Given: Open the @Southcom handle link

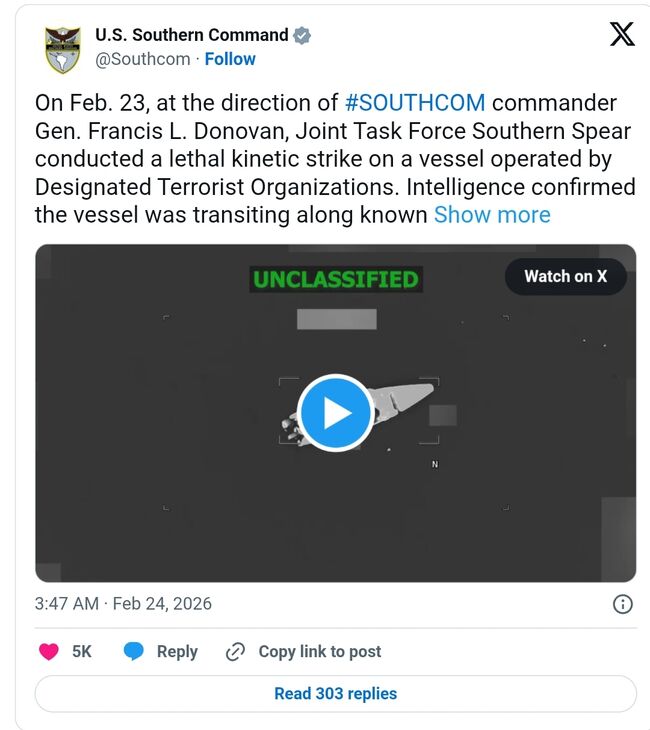Looking at the screenshot, I should [142, 59].
